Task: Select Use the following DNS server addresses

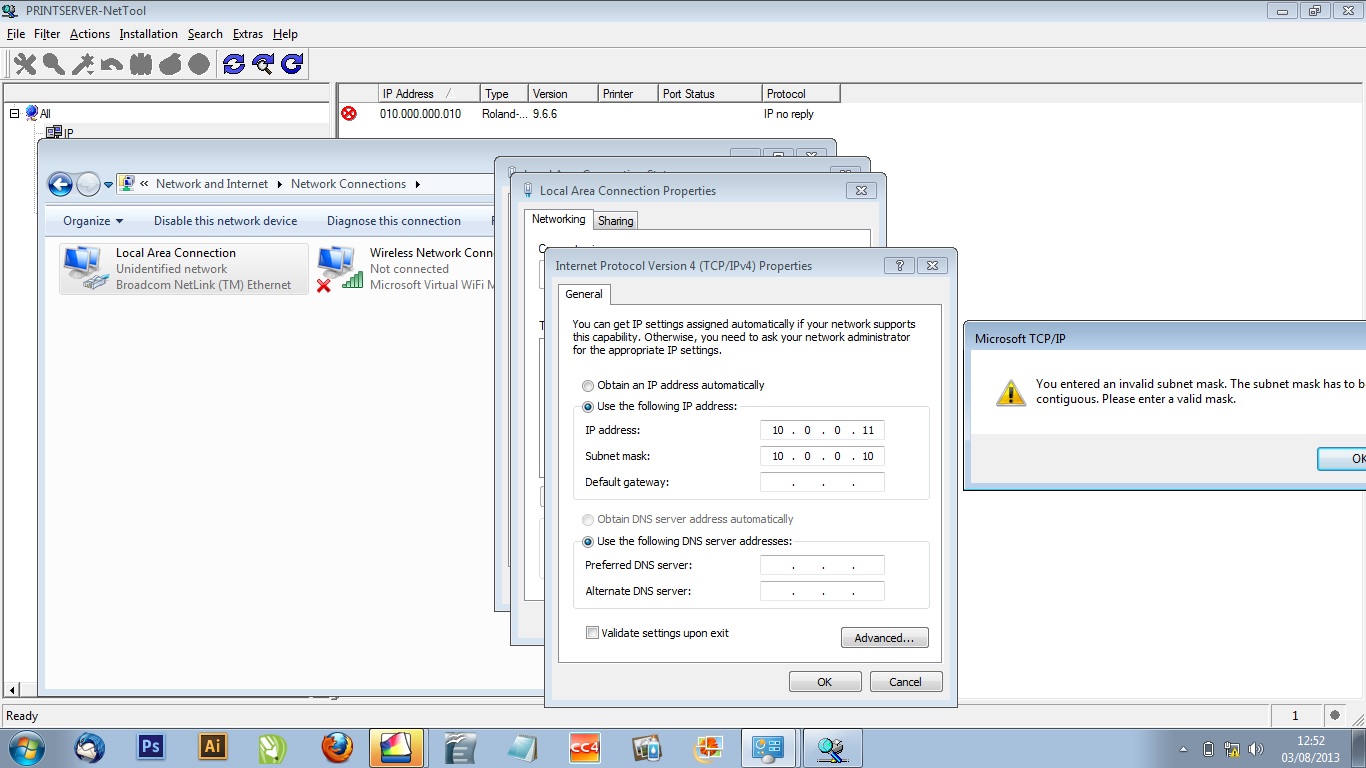Action: pyautogui.click(x=588, y=541)
